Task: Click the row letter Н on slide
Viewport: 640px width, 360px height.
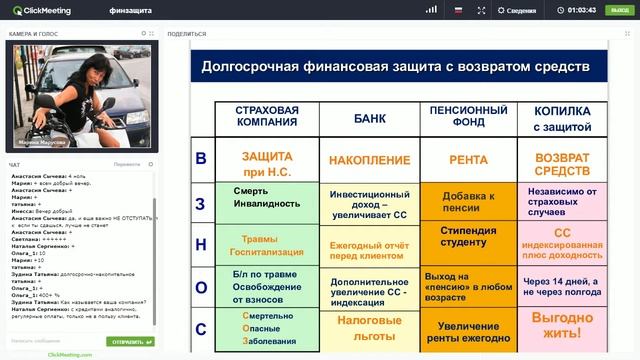Action: tap(201, 244)
